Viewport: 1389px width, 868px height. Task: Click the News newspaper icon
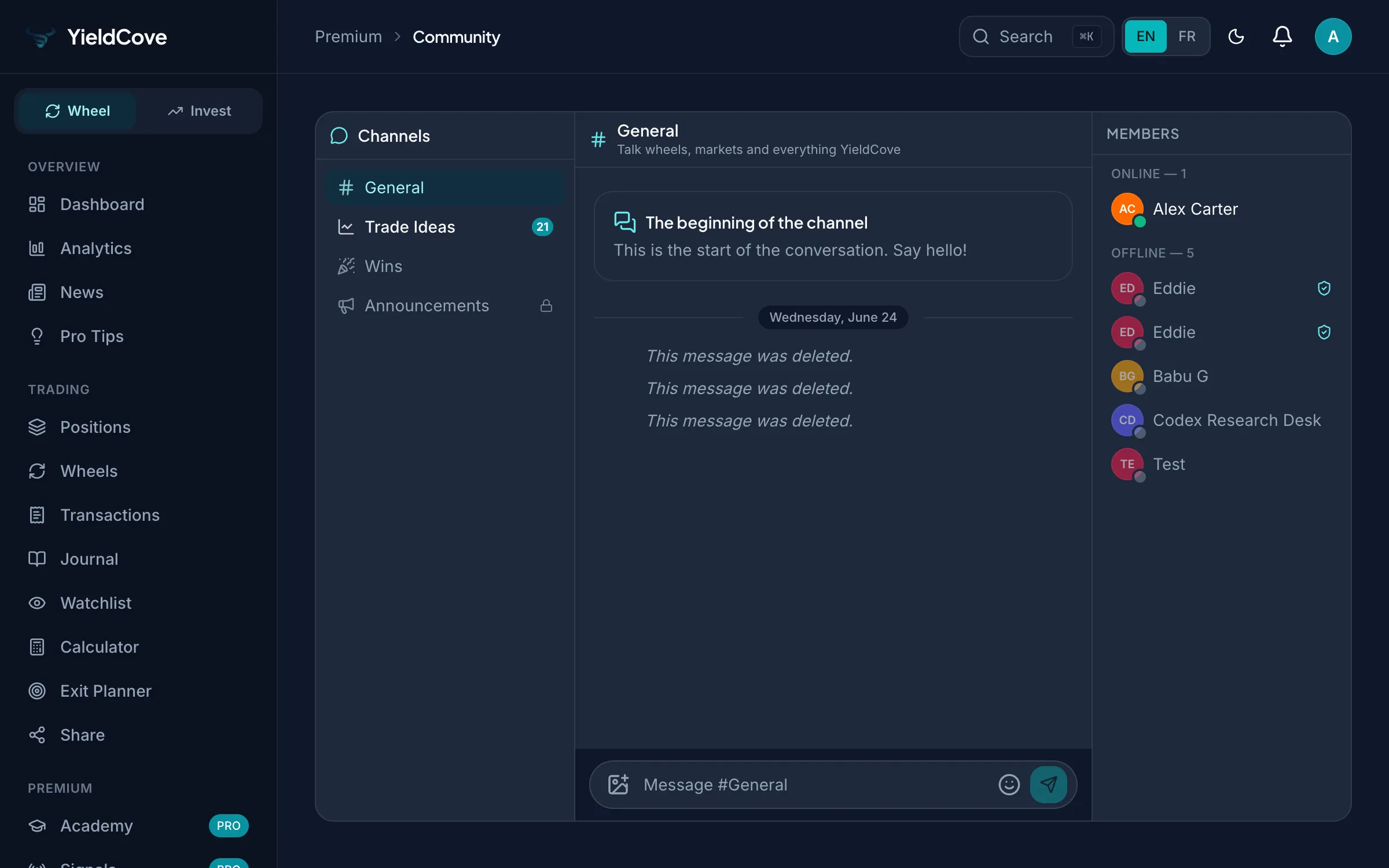37,292
